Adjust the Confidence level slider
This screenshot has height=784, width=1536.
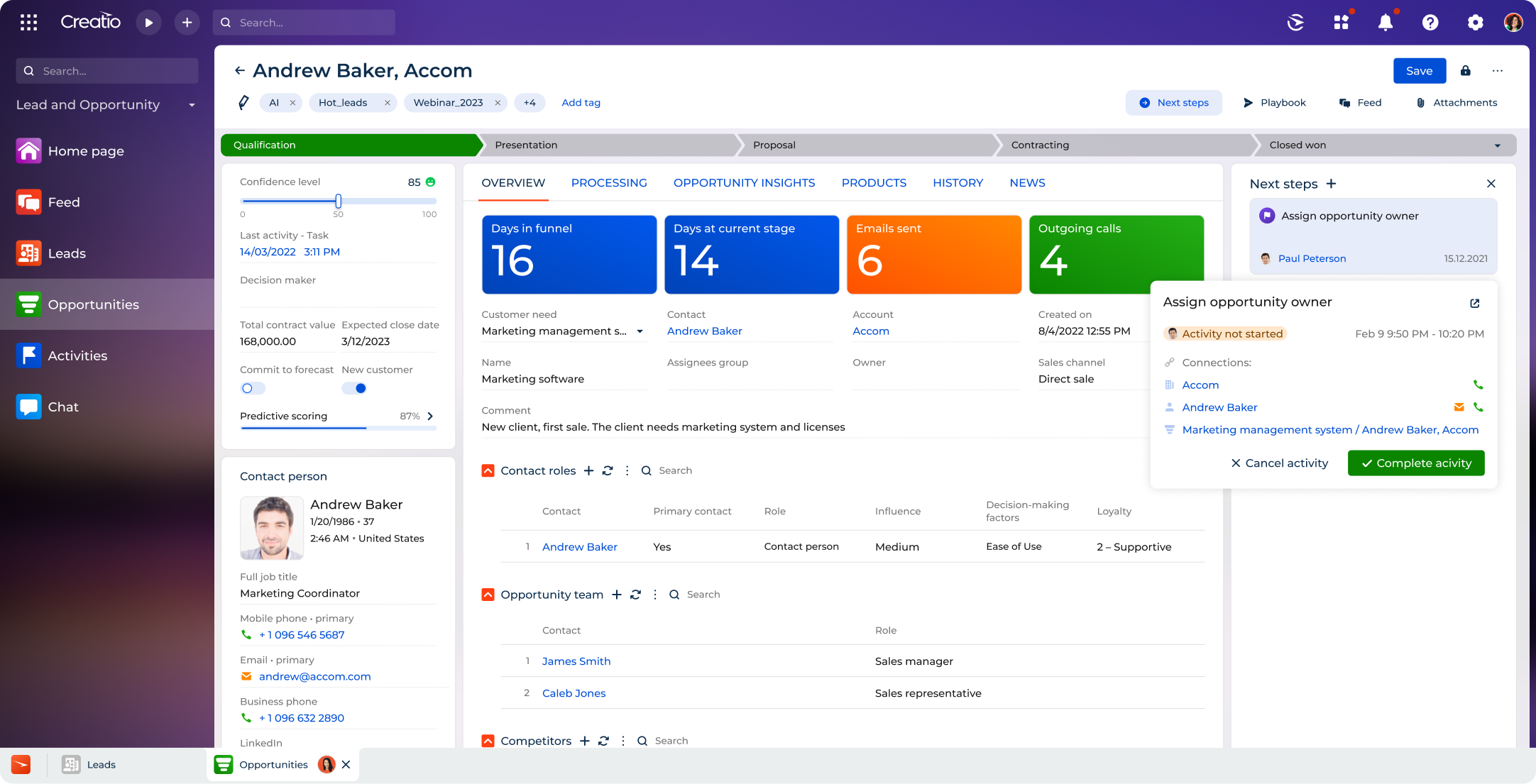pyautogui.click(x=339, y=201)
